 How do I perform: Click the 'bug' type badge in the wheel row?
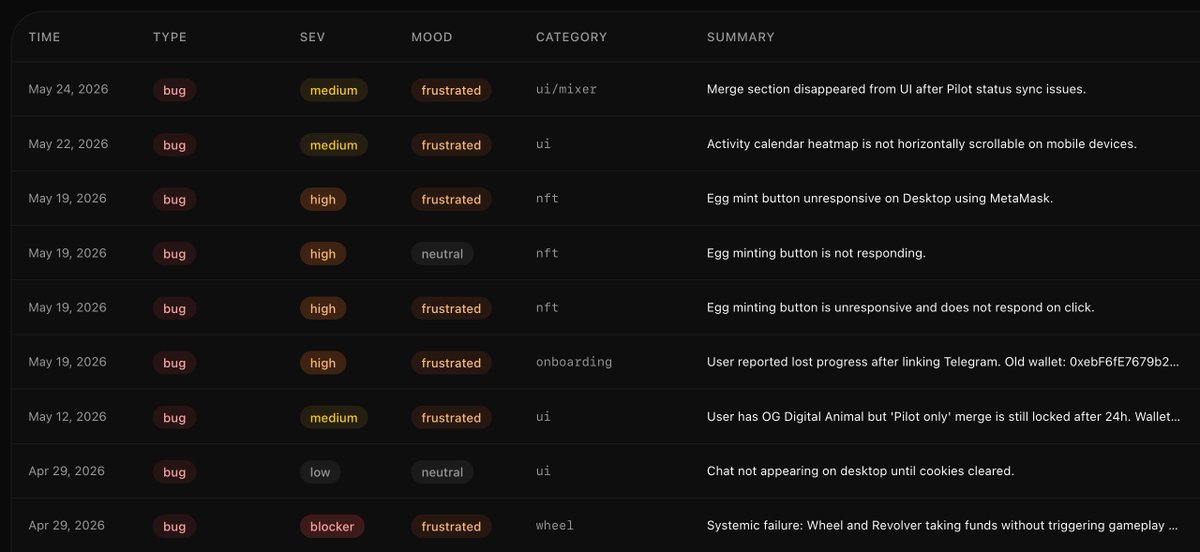click(x=175, y=526)
